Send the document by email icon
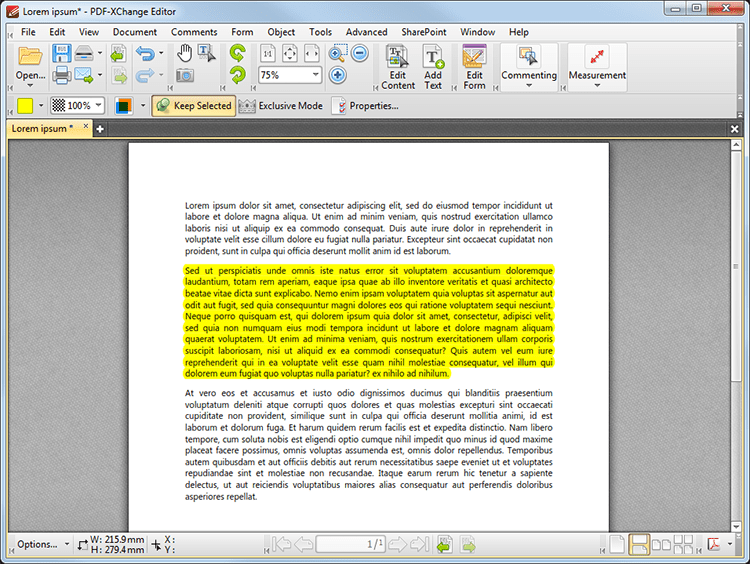 click(84, 75)
